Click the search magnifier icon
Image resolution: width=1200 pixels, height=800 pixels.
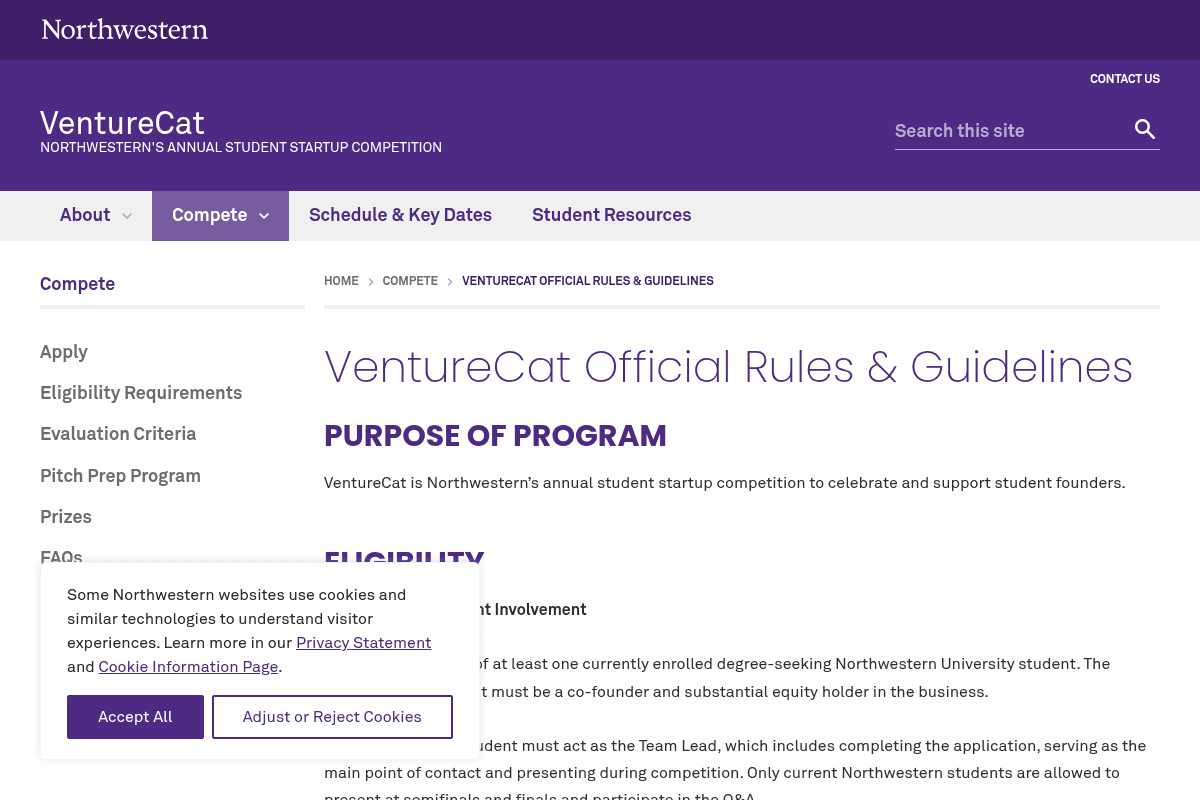tap(1145, 129)
